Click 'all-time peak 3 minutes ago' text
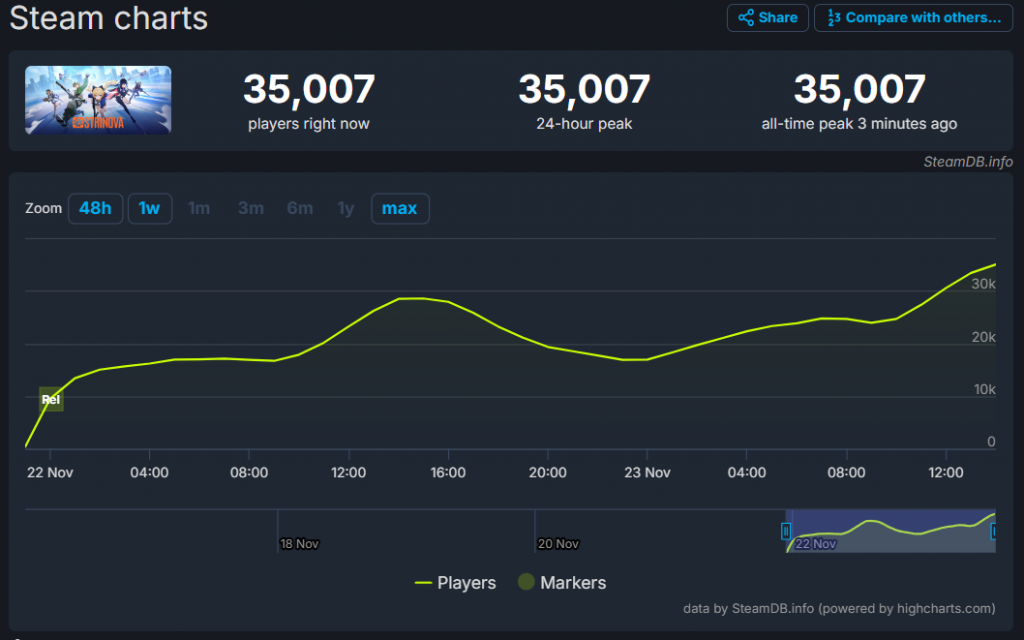 click(859, 123)
